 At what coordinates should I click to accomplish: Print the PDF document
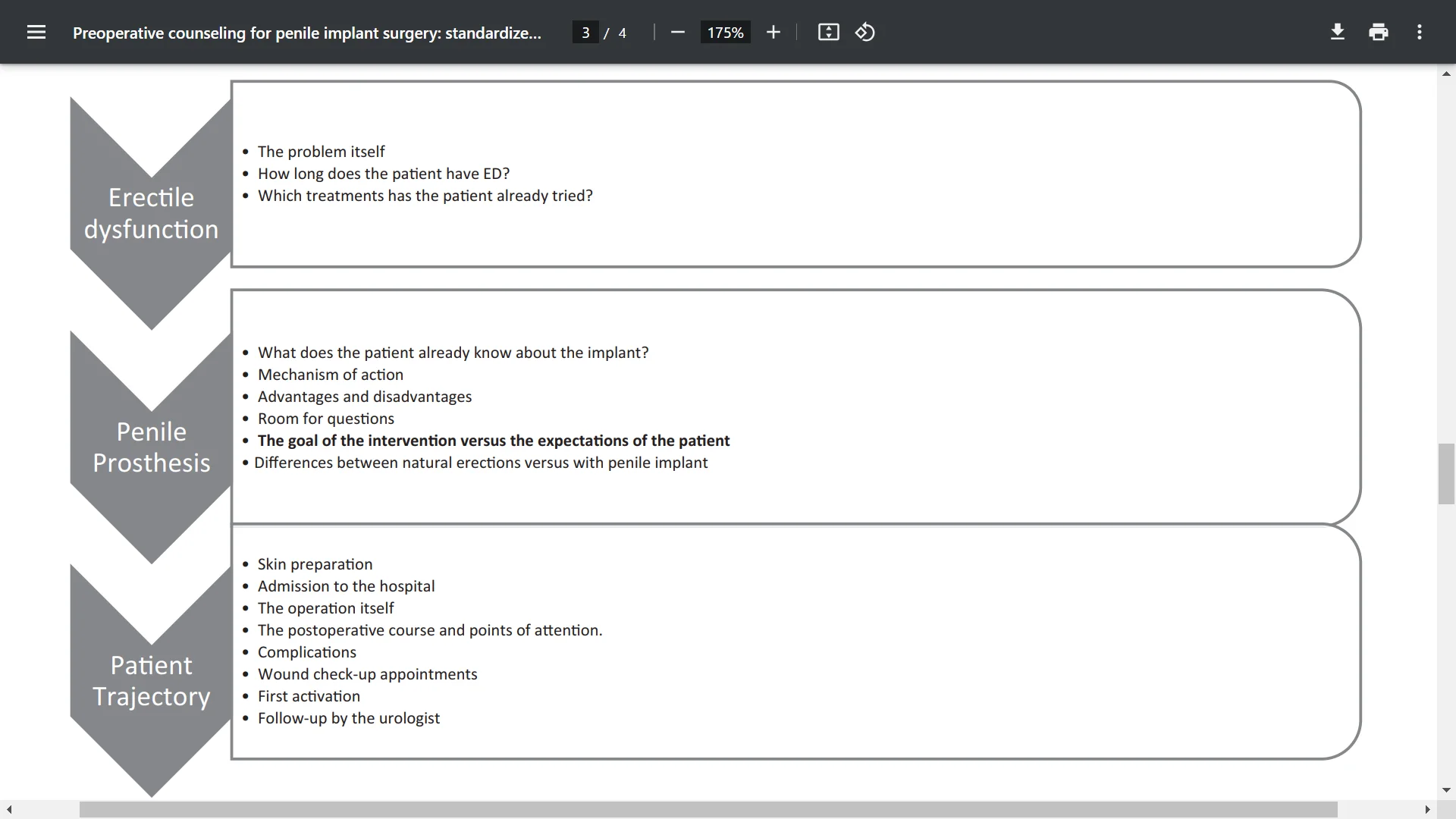click(1379, 32)
